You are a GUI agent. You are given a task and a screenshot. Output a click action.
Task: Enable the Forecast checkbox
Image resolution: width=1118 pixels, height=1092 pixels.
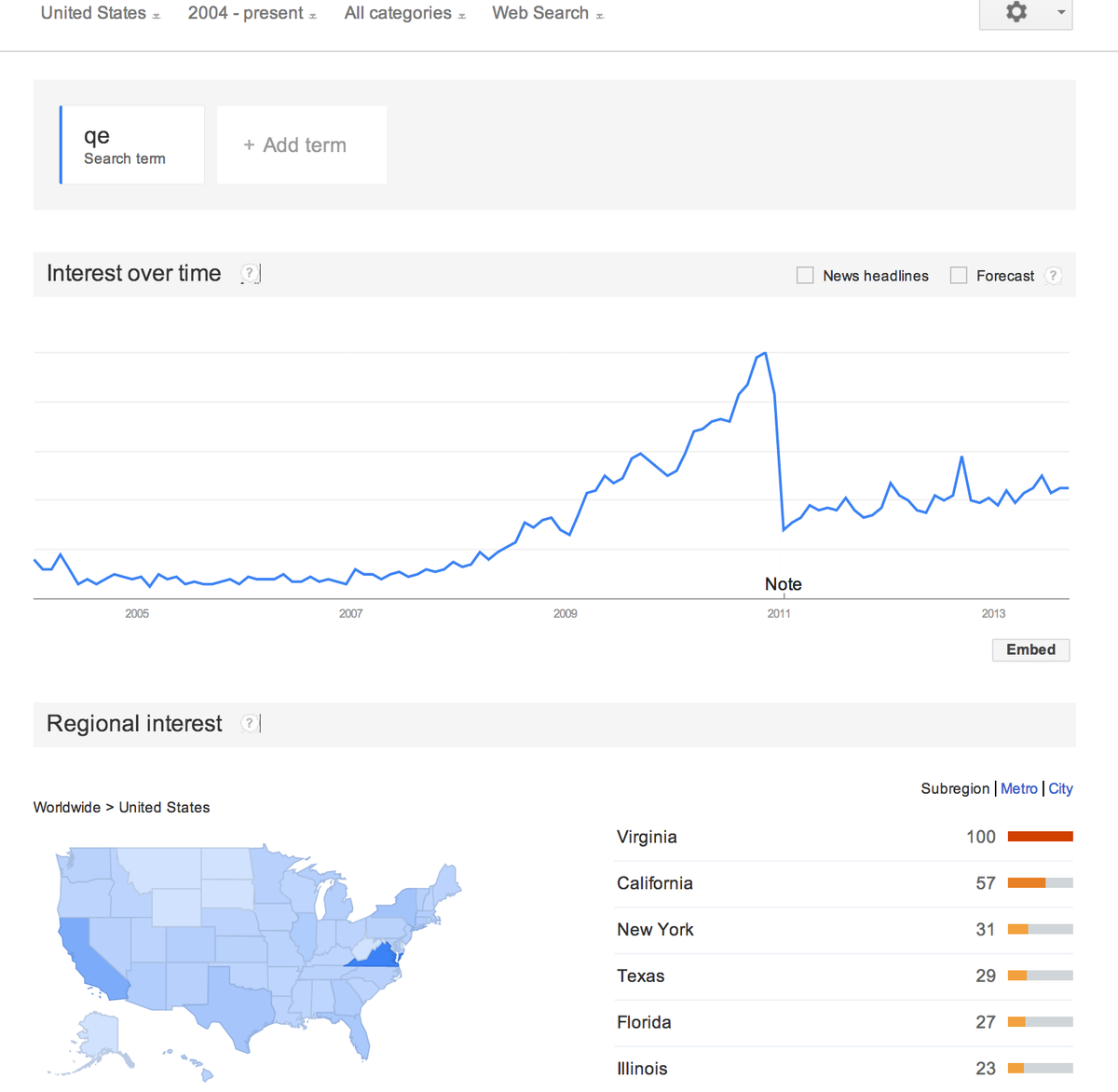tap(958, 276)
